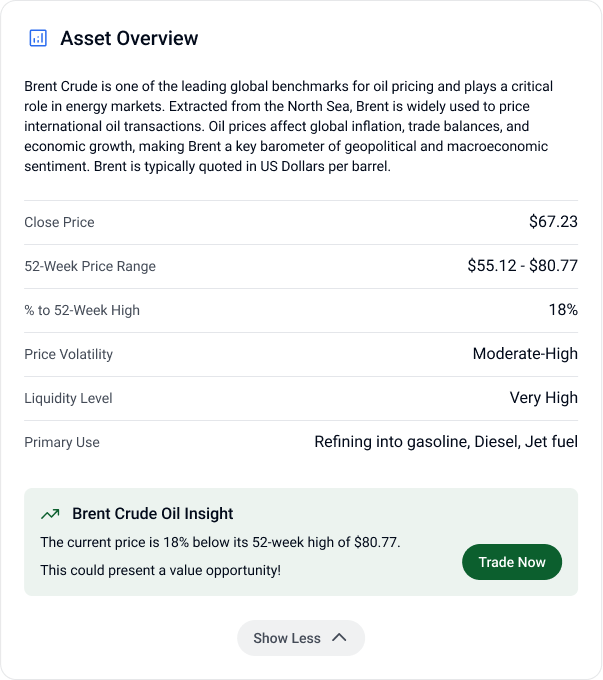Click the upward trend arrow insight icon
Viewport: 603px width, 680px height.
[x=50, y=514]
